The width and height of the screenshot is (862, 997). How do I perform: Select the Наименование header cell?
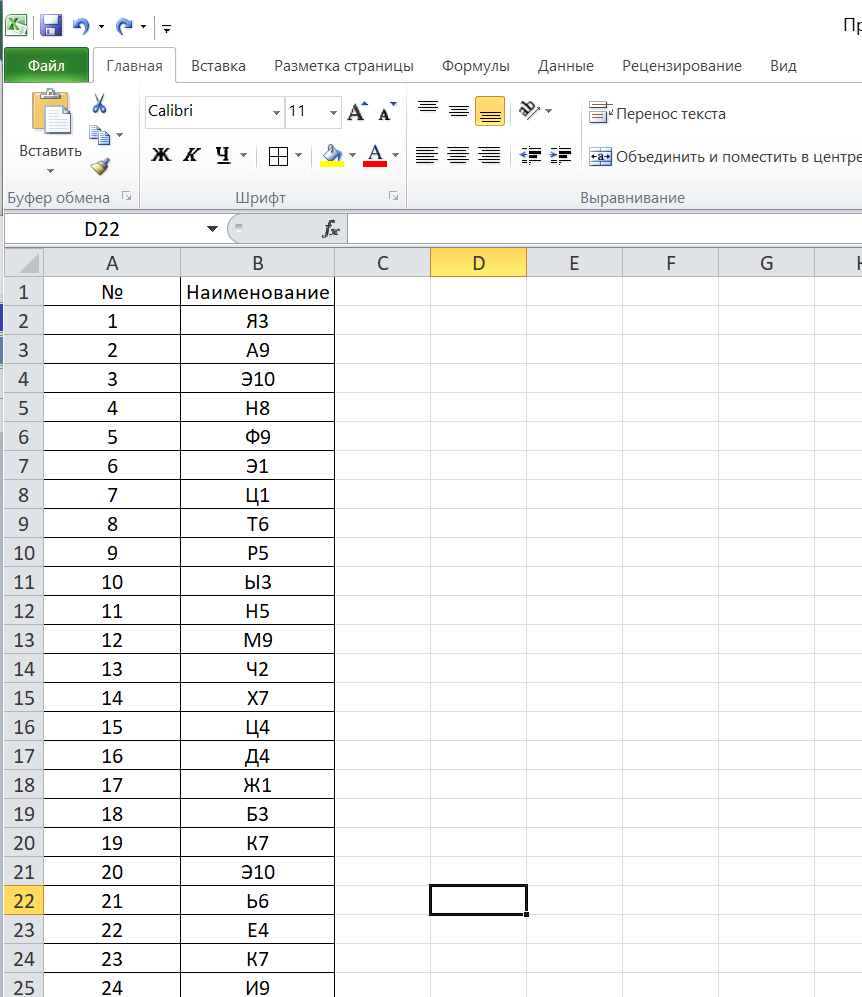pos(257,292)
